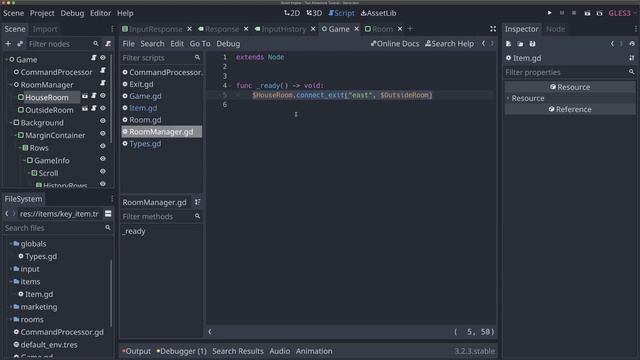Toggle alphabetical sorting of methods list

click(198, 202)
